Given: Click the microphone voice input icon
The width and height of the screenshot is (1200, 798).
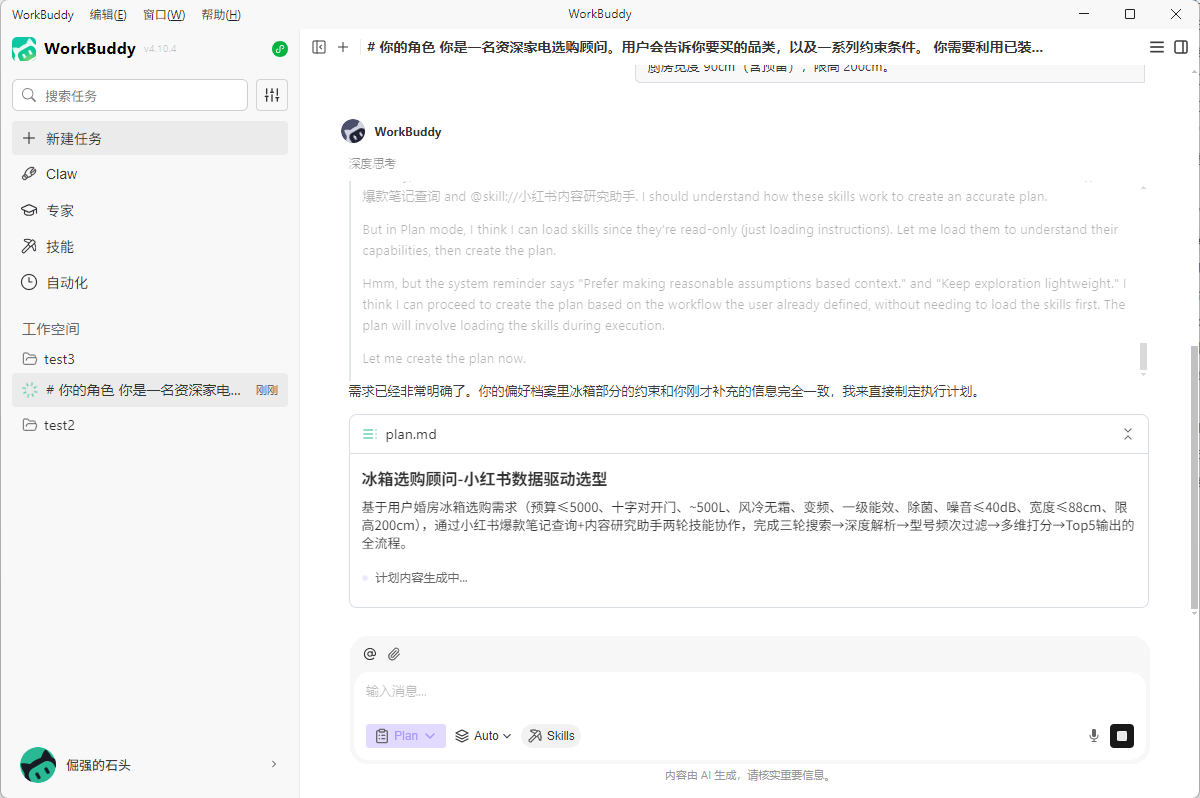Looking at the screenshot, I should point(1094,736).
